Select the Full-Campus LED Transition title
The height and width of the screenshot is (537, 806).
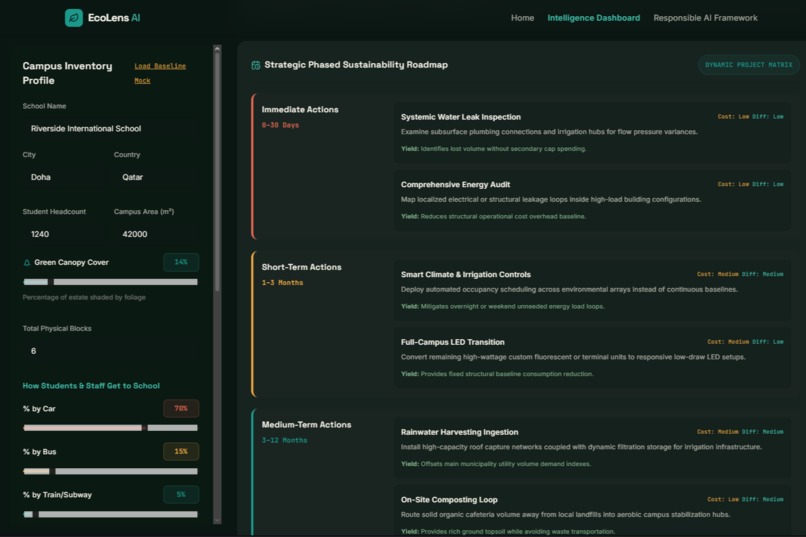click(452, 342)
